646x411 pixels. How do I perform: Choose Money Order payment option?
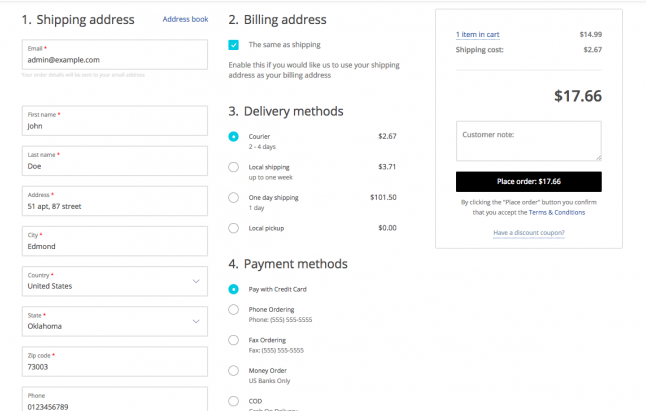point(233,371)
